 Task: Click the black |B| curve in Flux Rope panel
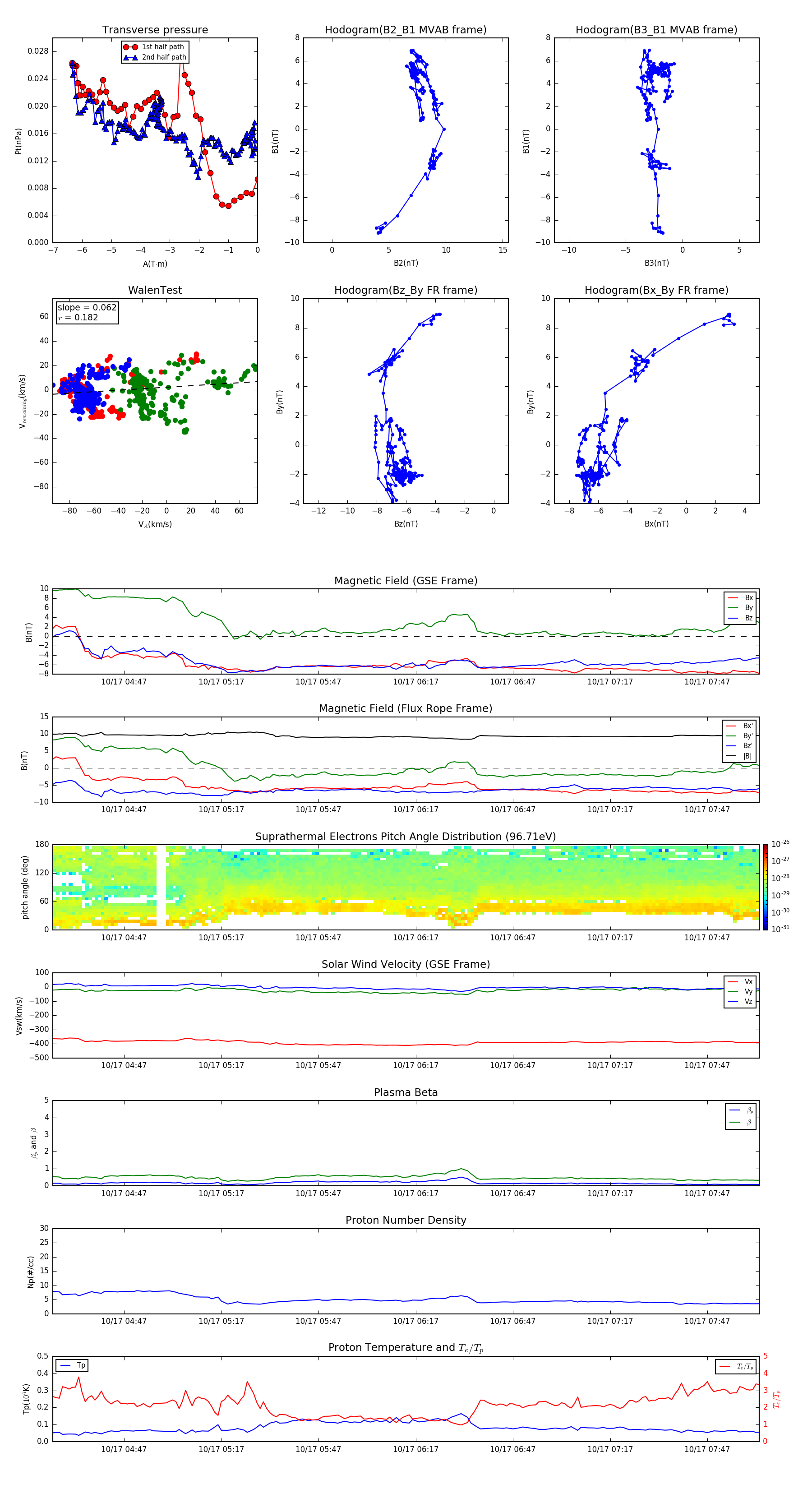[405, 737]
